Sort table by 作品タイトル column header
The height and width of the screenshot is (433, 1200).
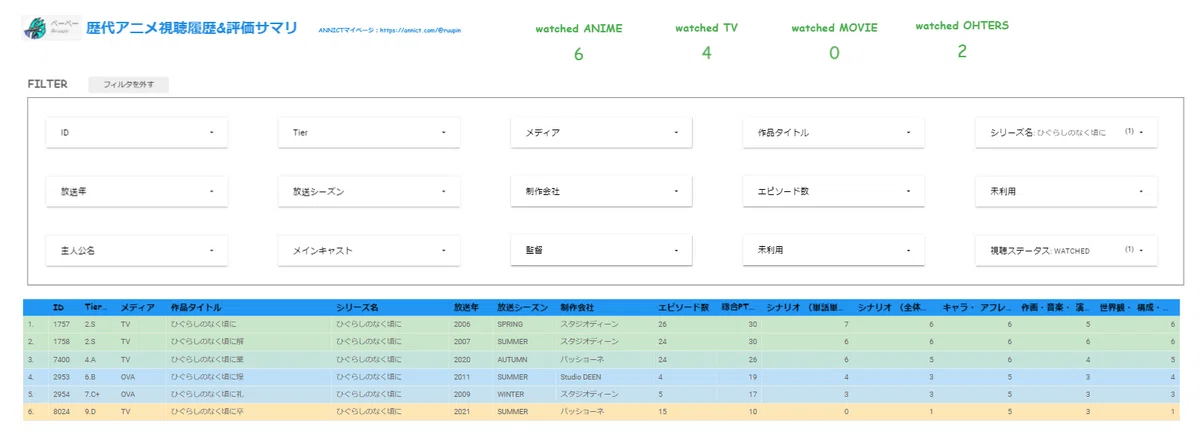coord(196,308)
